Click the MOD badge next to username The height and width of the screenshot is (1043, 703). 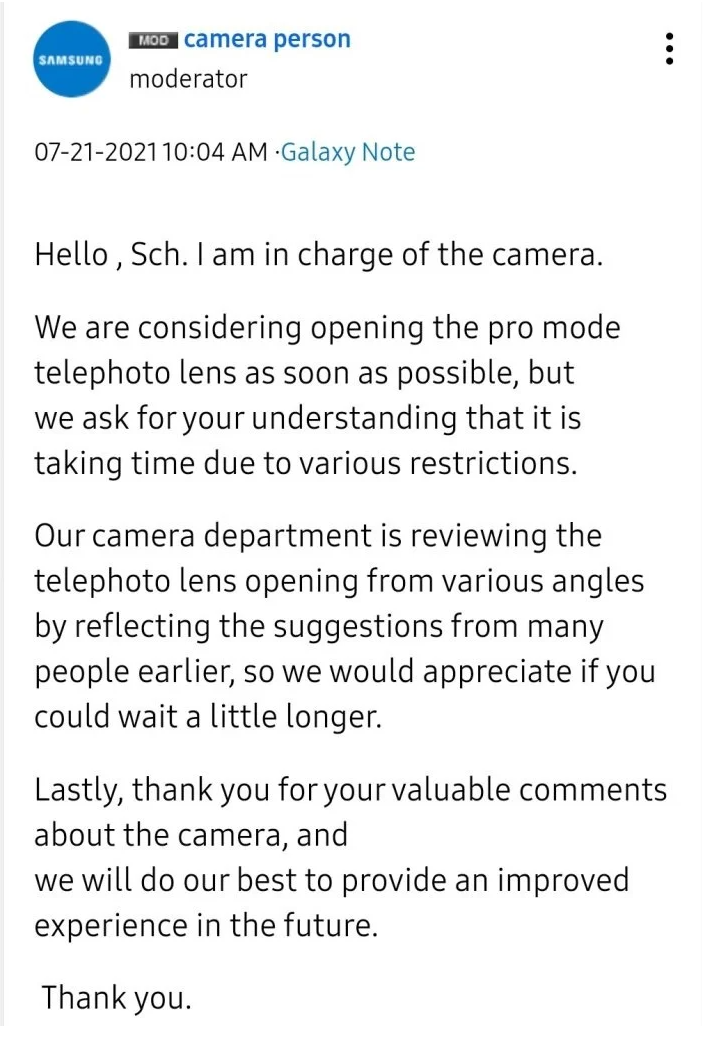[153, 40]
